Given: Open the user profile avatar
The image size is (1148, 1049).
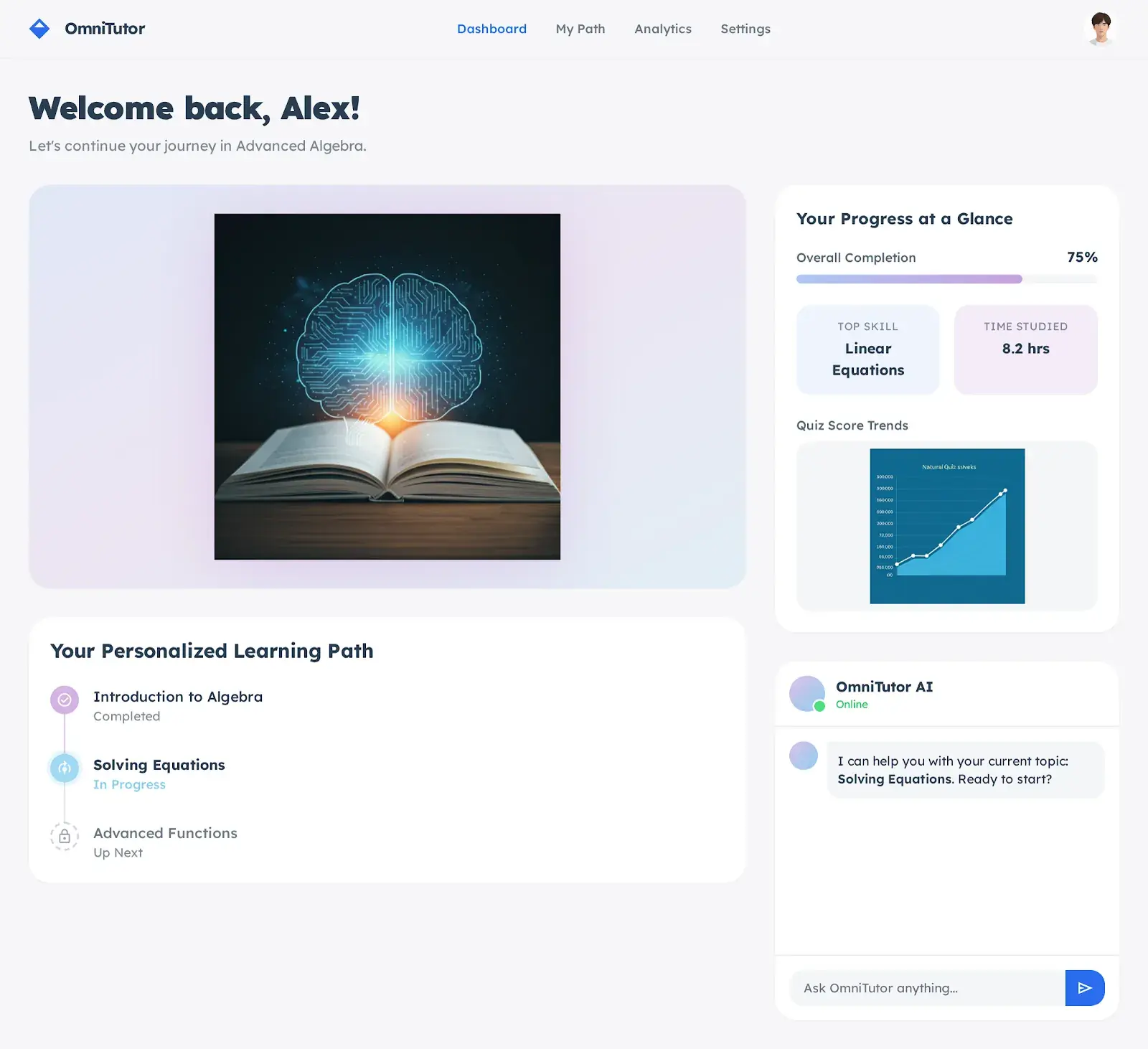Looking at the screenshot, I should pyautogui.click(x=1101, y=29).
